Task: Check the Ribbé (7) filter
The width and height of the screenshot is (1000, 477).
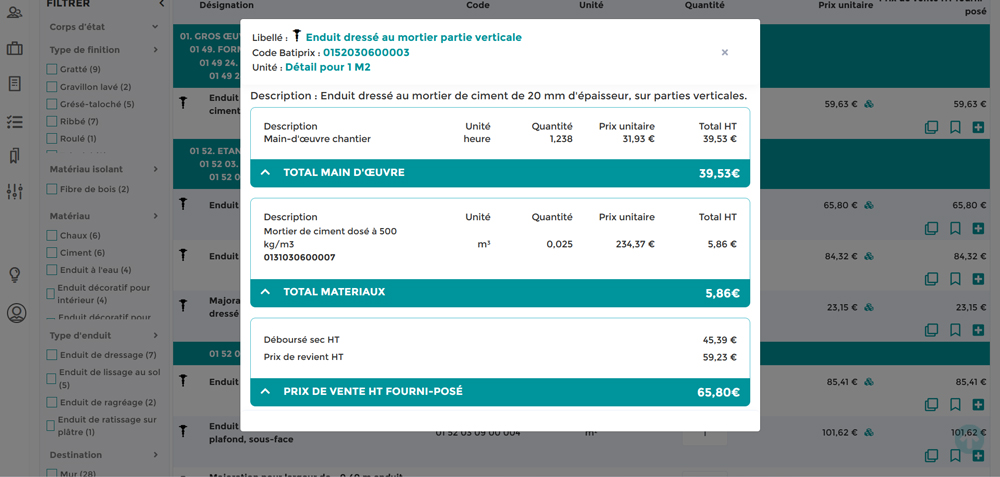Action: coord(52,121)
